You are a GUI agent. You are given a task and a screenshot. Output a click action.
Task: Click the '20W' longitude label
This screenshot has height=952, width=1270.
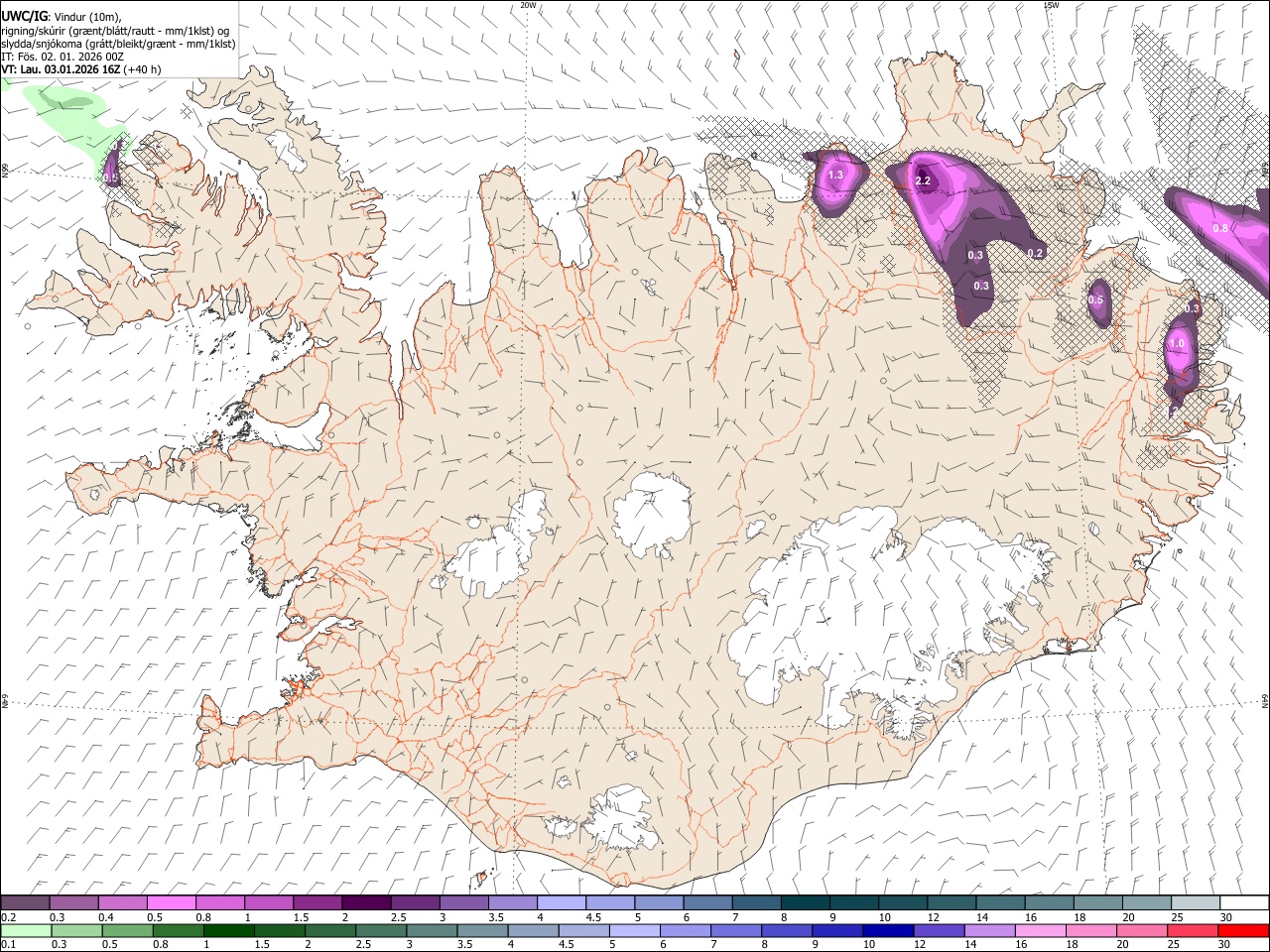click(528, 5)
